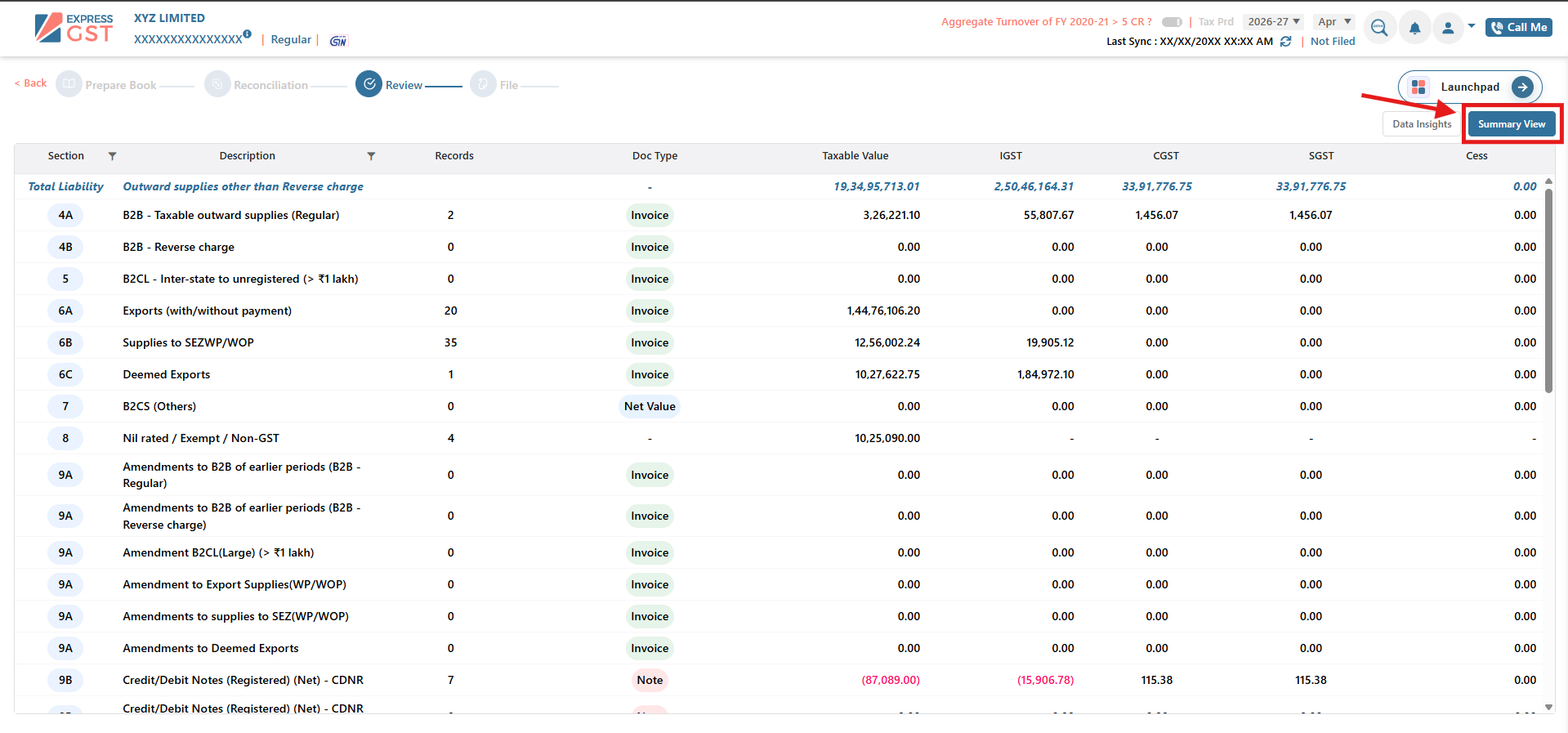Toggle the Aggregate Turnover switch

(x=1172, y=22)
